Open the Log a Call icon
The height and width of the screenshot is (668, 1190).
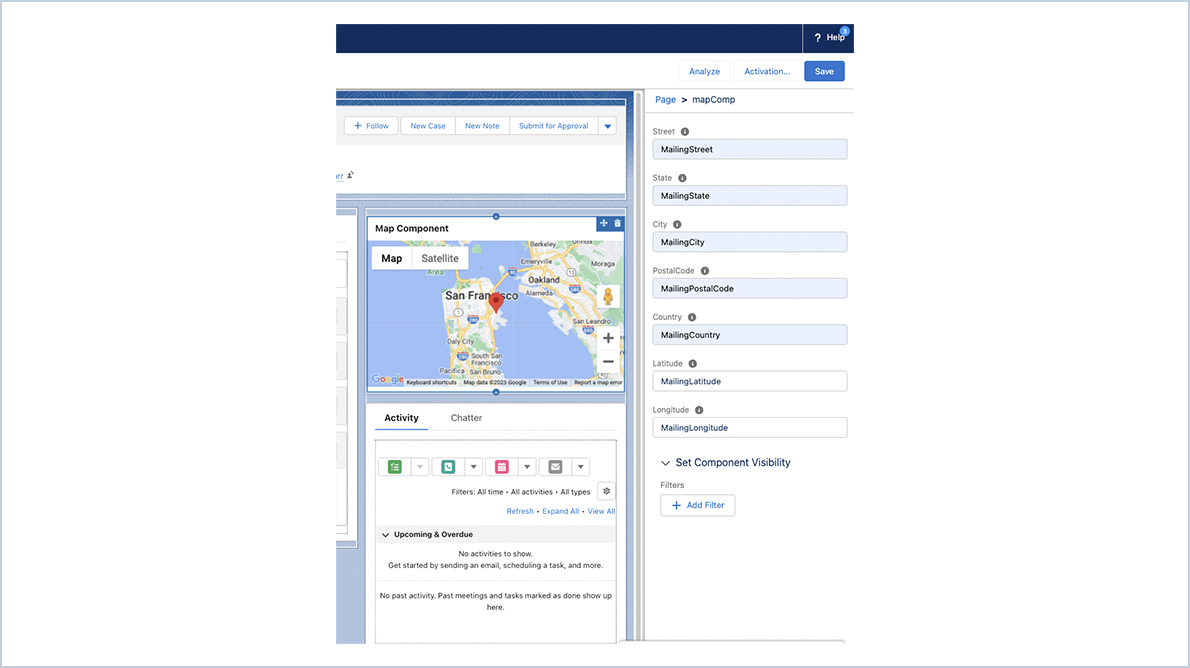(x=446, y=466)
